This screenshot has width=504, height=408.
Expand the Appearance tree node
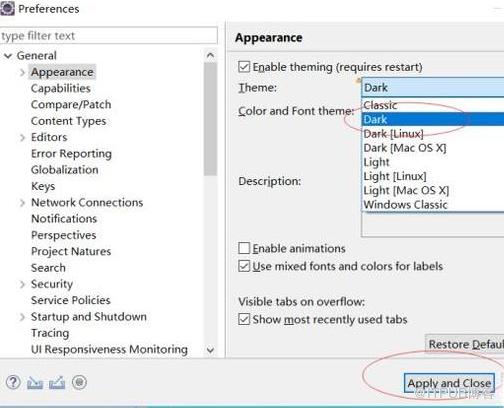22,72
